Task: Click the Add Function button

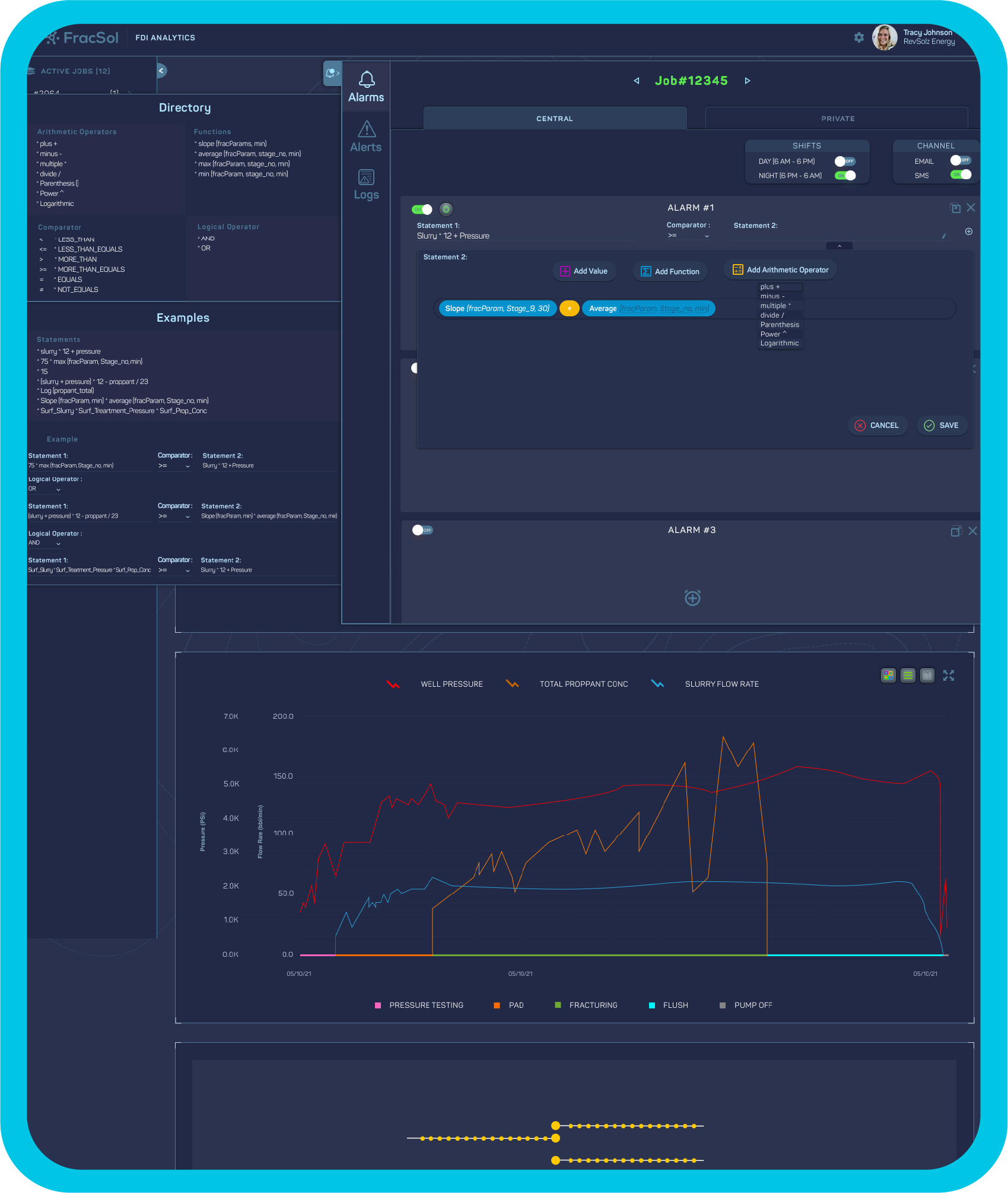Action: (670, 271)
